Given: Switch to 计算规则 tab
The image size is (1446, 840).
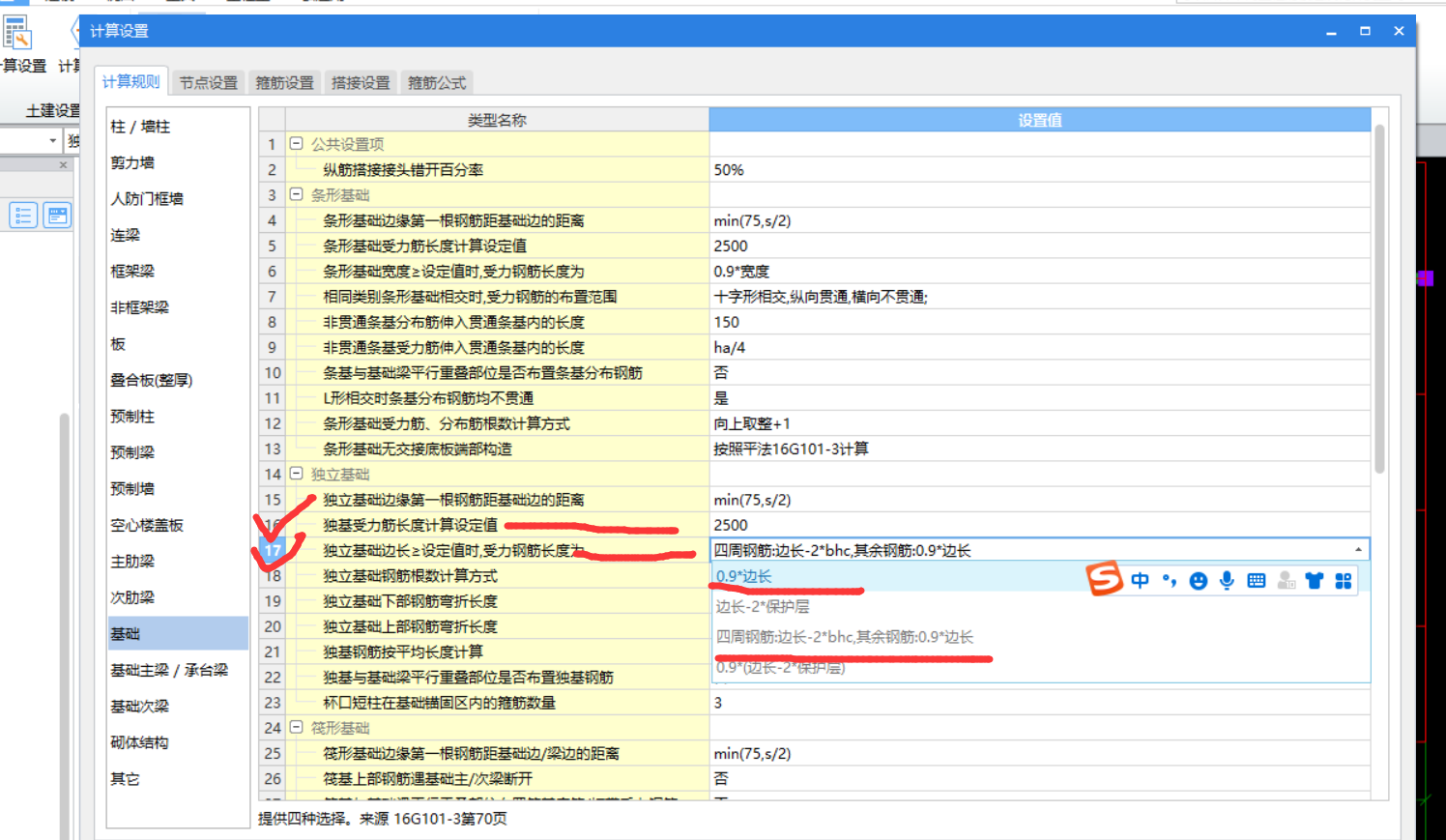Looking at the screenshot, I should coord(130,82).
